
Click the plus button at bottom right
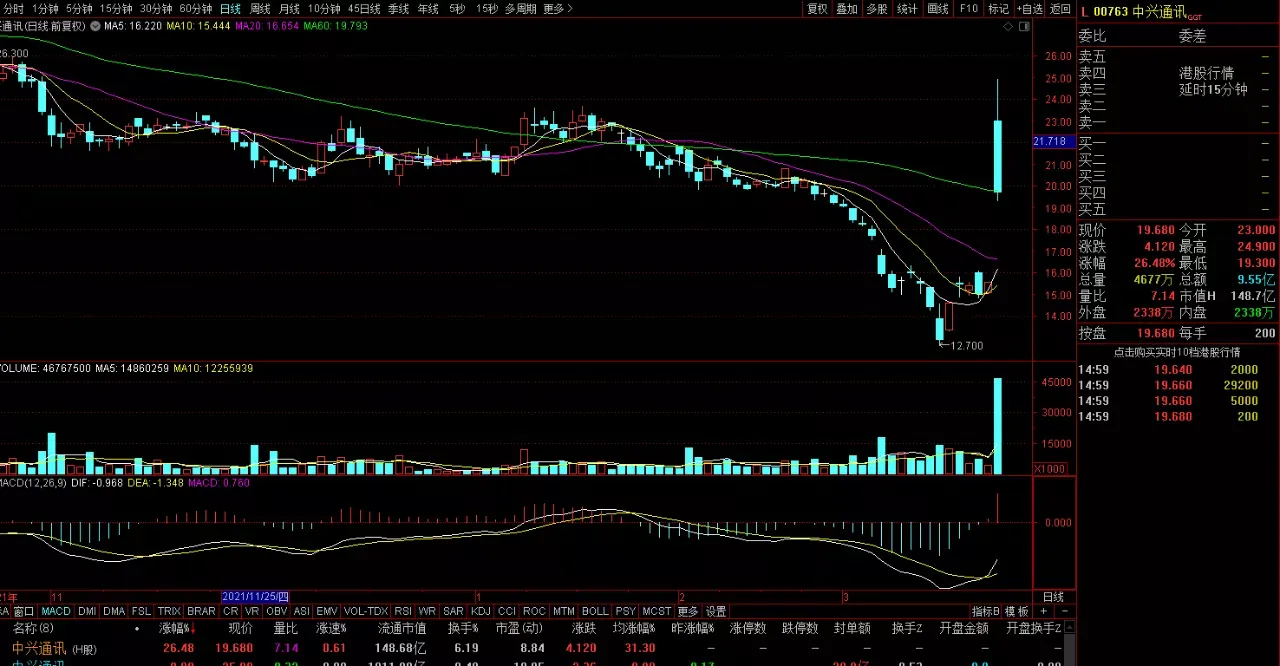tap(1044, 611)
